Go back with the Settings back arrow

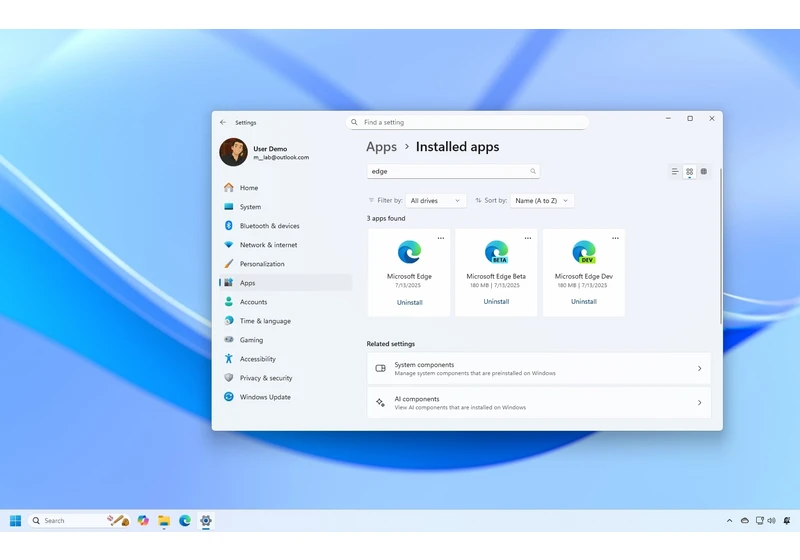pos(223,122)
